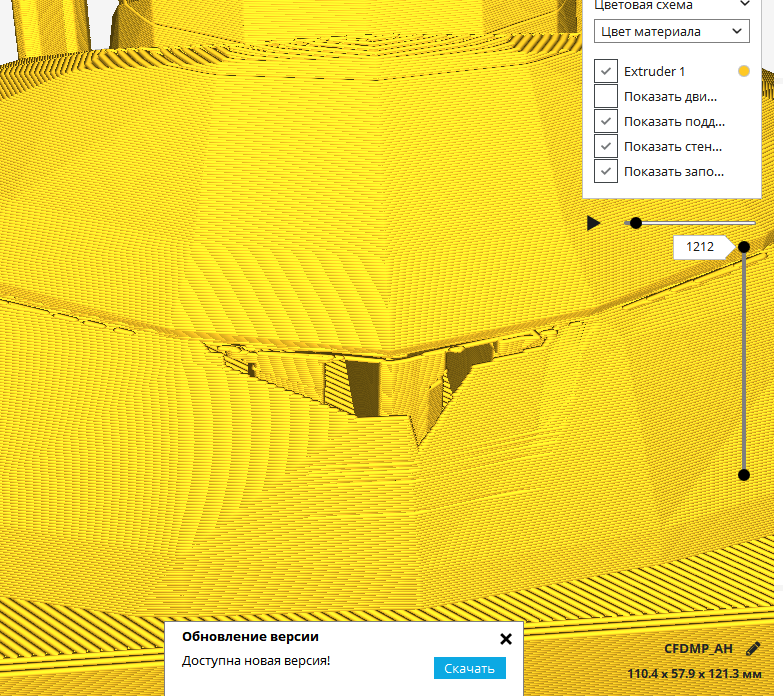The height and width of the screenshot is (696, 783).
Task: Click the layer number field showing 1212
Action: click(x=702, y=247)
